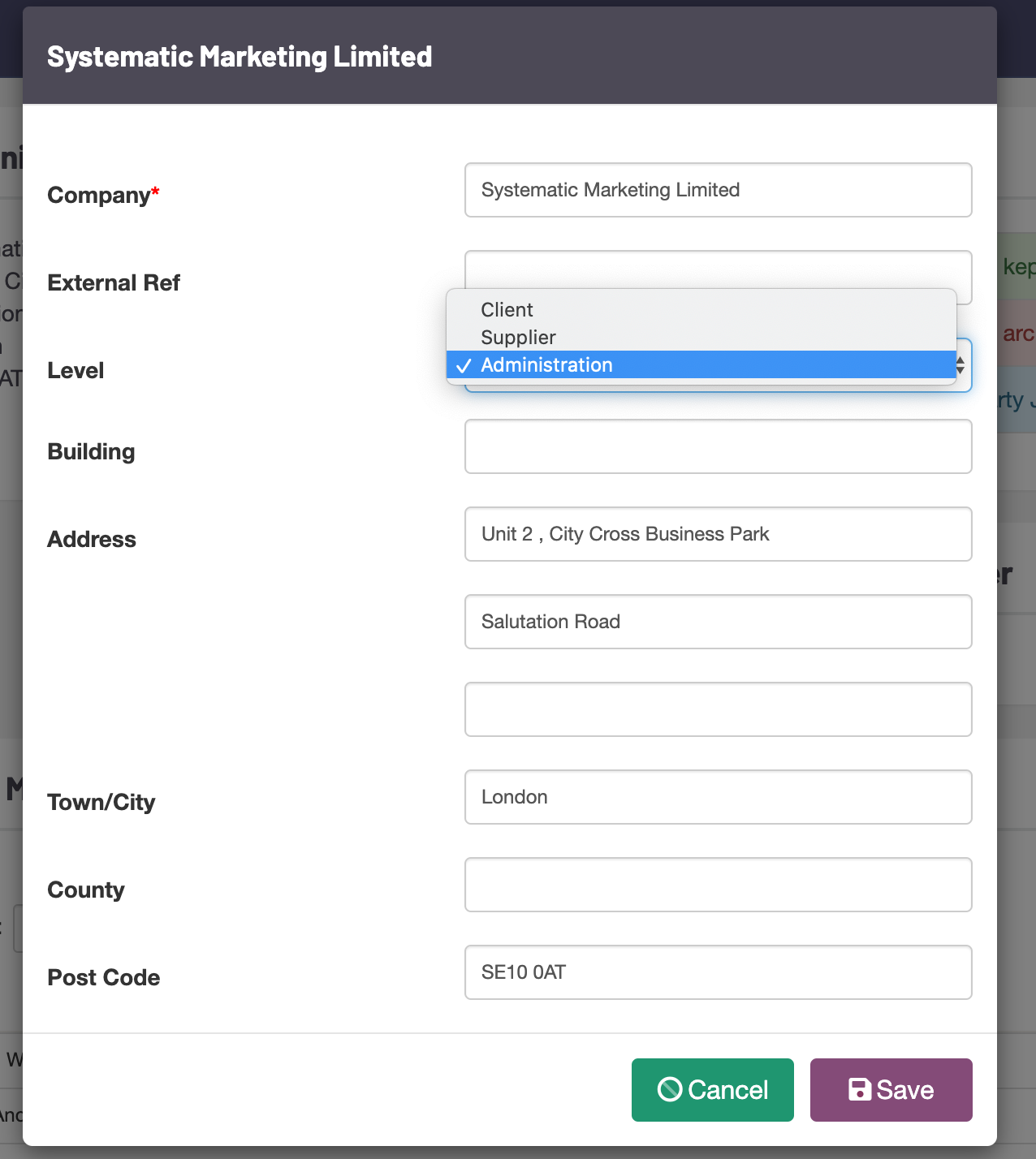Click the Salutation Road address field
This screenshot has height=1159, width=1036.
click(718, 622)
